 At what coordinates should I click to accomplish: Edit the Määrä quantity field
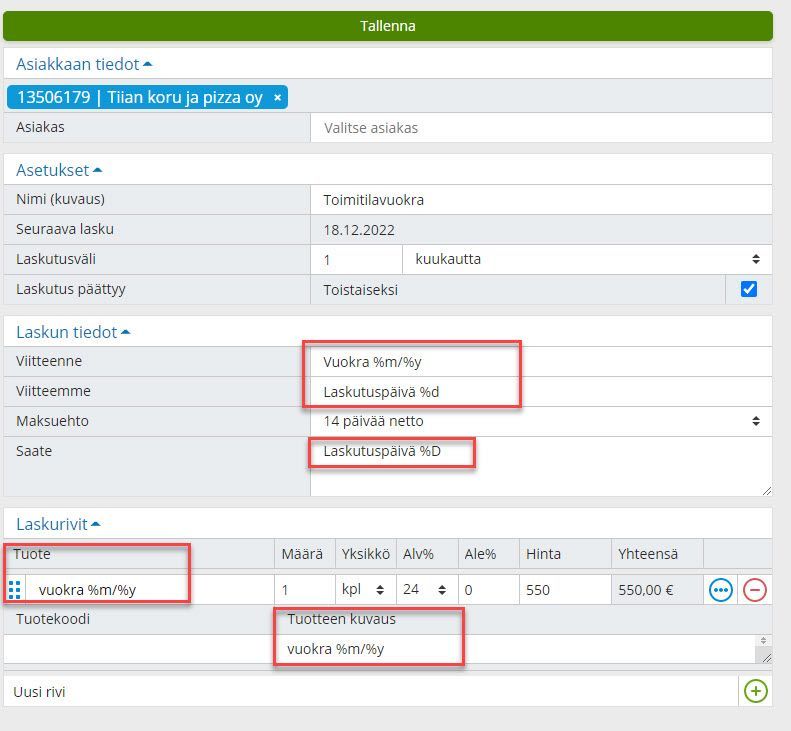(305, 590)
